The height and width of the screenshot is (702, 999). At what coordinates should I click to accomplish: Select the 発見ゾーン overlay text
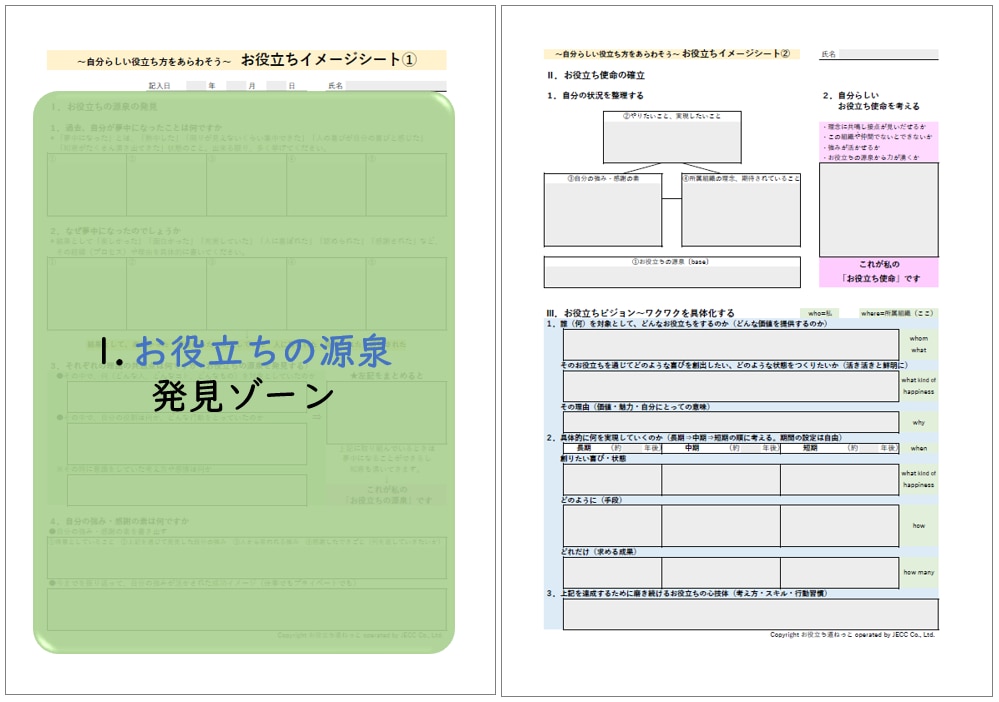(243, 396)
